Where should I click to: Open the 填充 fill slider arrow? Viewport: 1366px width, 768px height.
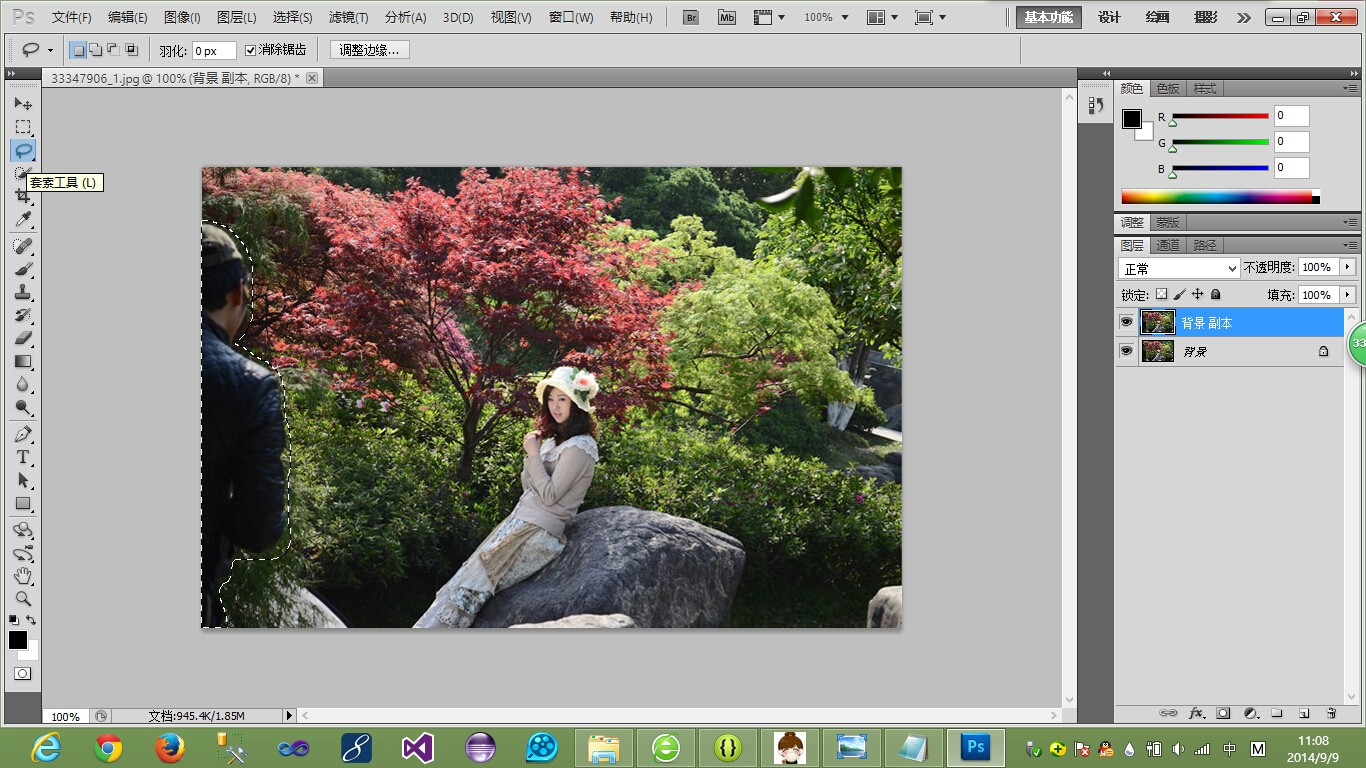coord(1348,294)
